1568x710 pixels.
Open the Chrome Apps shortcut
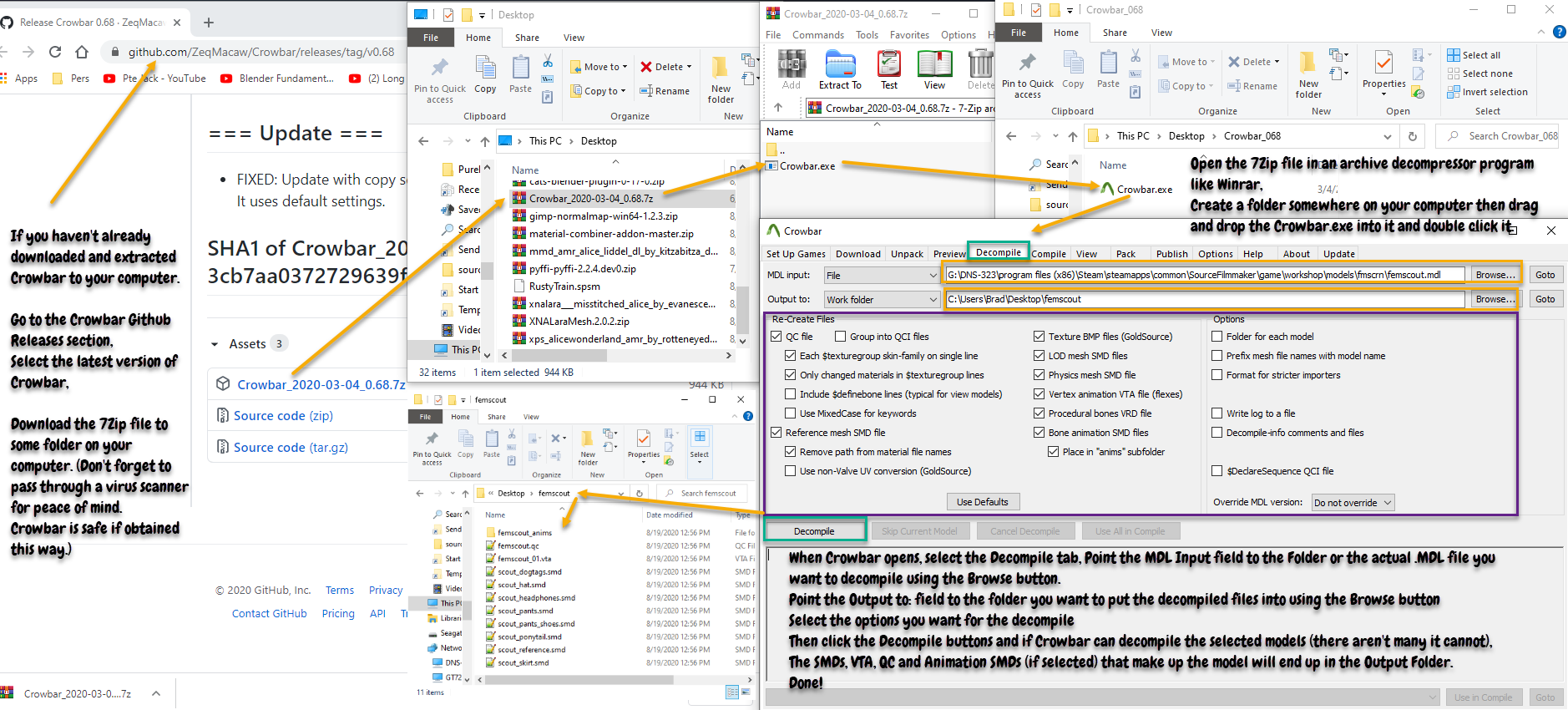20,79
